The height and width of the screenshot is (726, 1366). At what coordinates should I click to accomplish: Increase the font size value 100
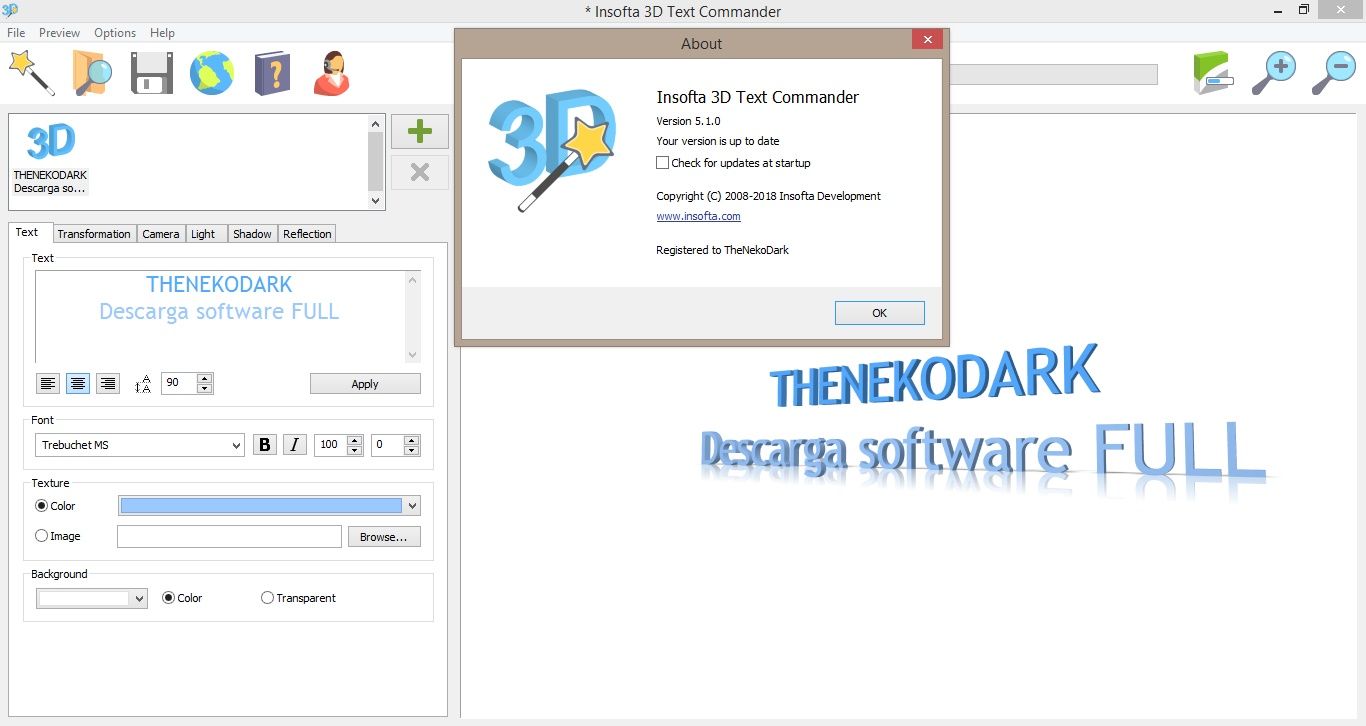[354, 440]
